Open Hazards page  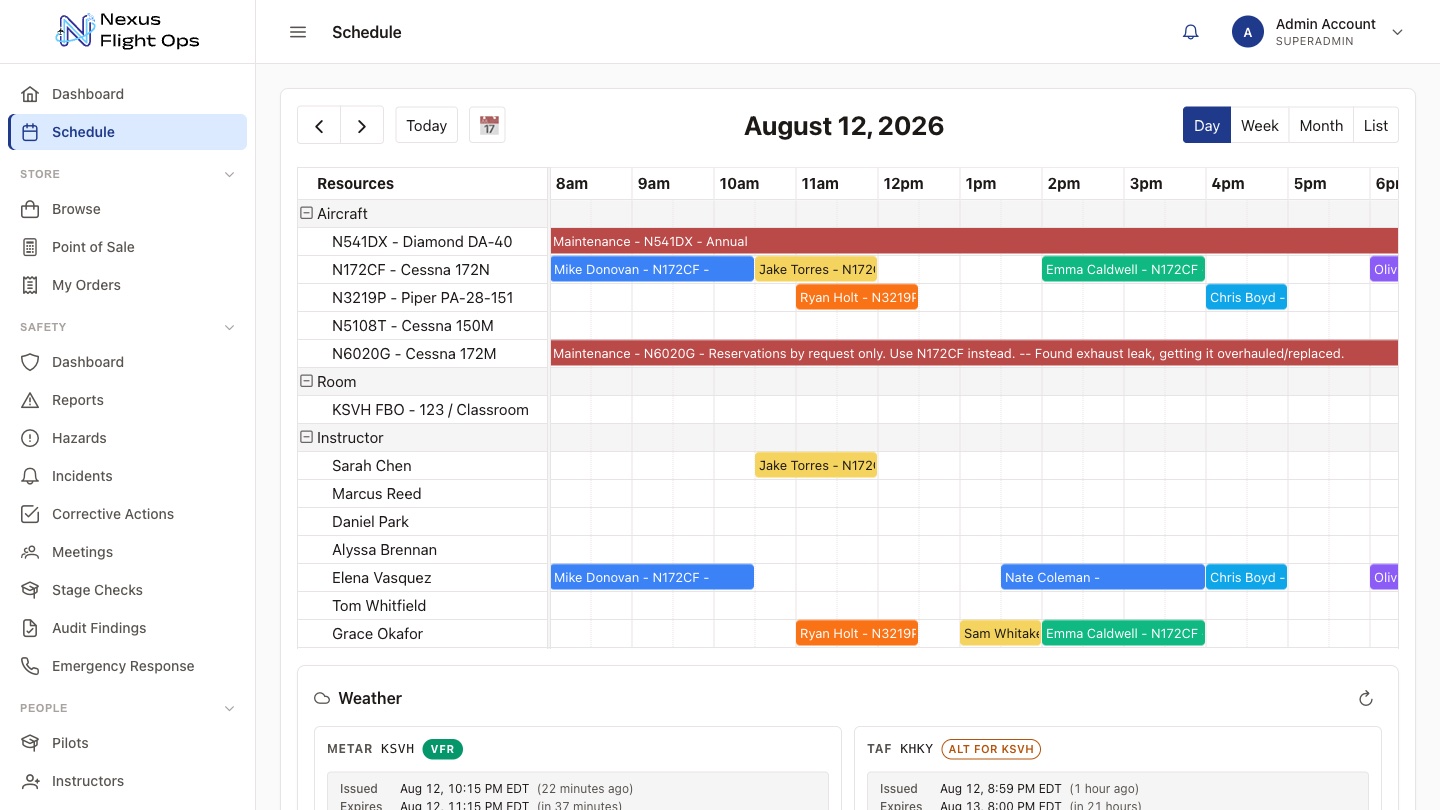(x=127, y=438)
